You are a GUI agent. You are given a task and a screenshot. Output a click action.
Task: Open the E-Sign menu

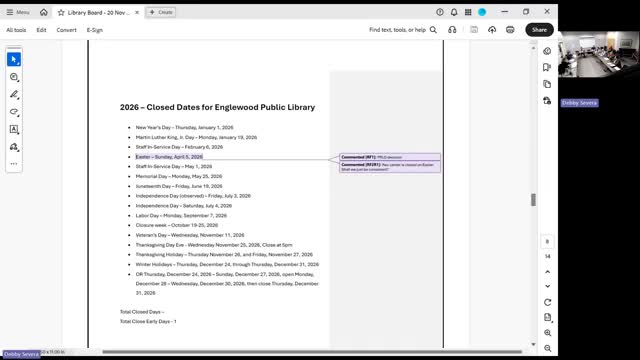point(95,30)
